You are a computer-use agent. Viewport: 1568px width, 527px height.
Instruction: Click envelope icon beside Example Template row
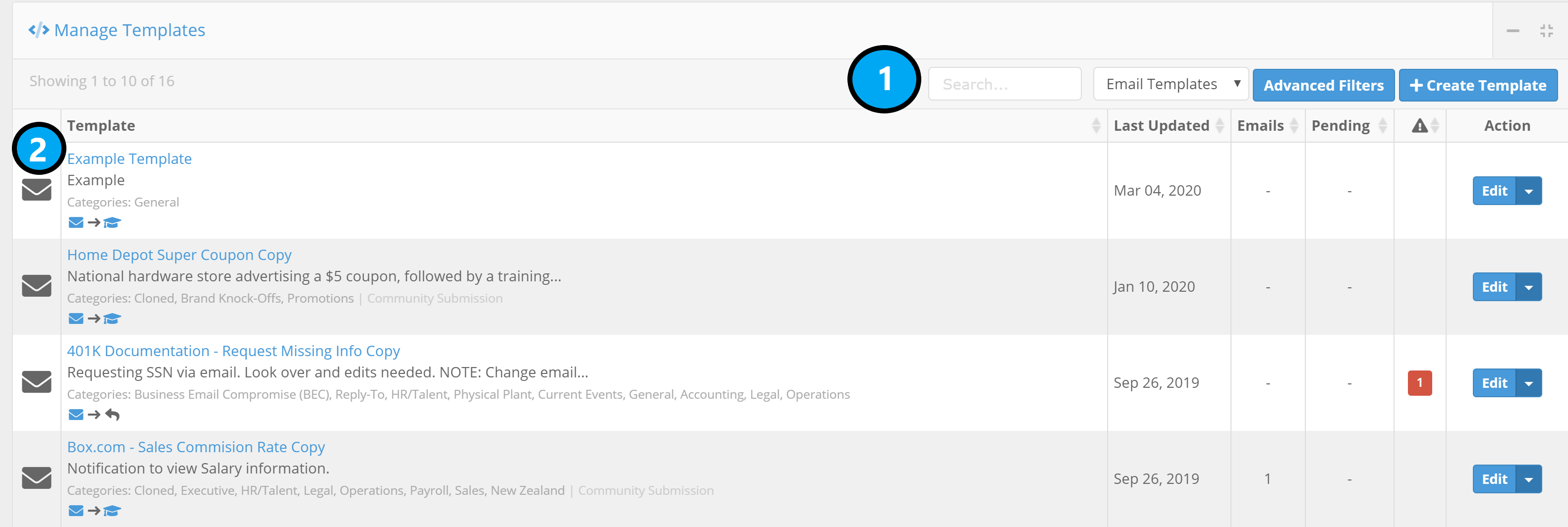click(37, 190)
